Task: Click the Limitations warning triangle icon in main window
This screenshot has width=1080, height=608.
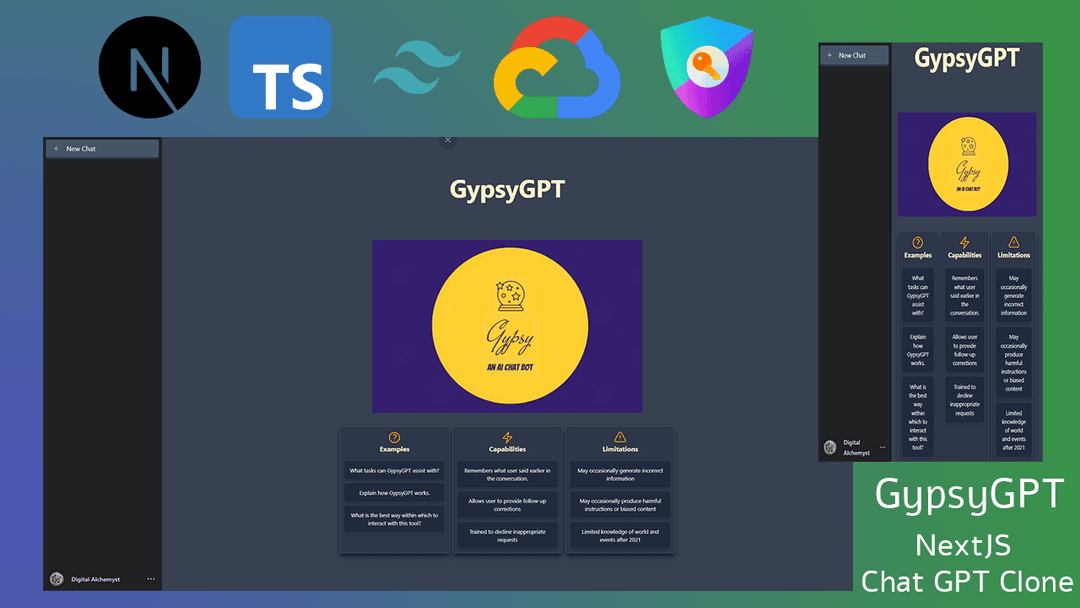Action: (x=620, y=437)
